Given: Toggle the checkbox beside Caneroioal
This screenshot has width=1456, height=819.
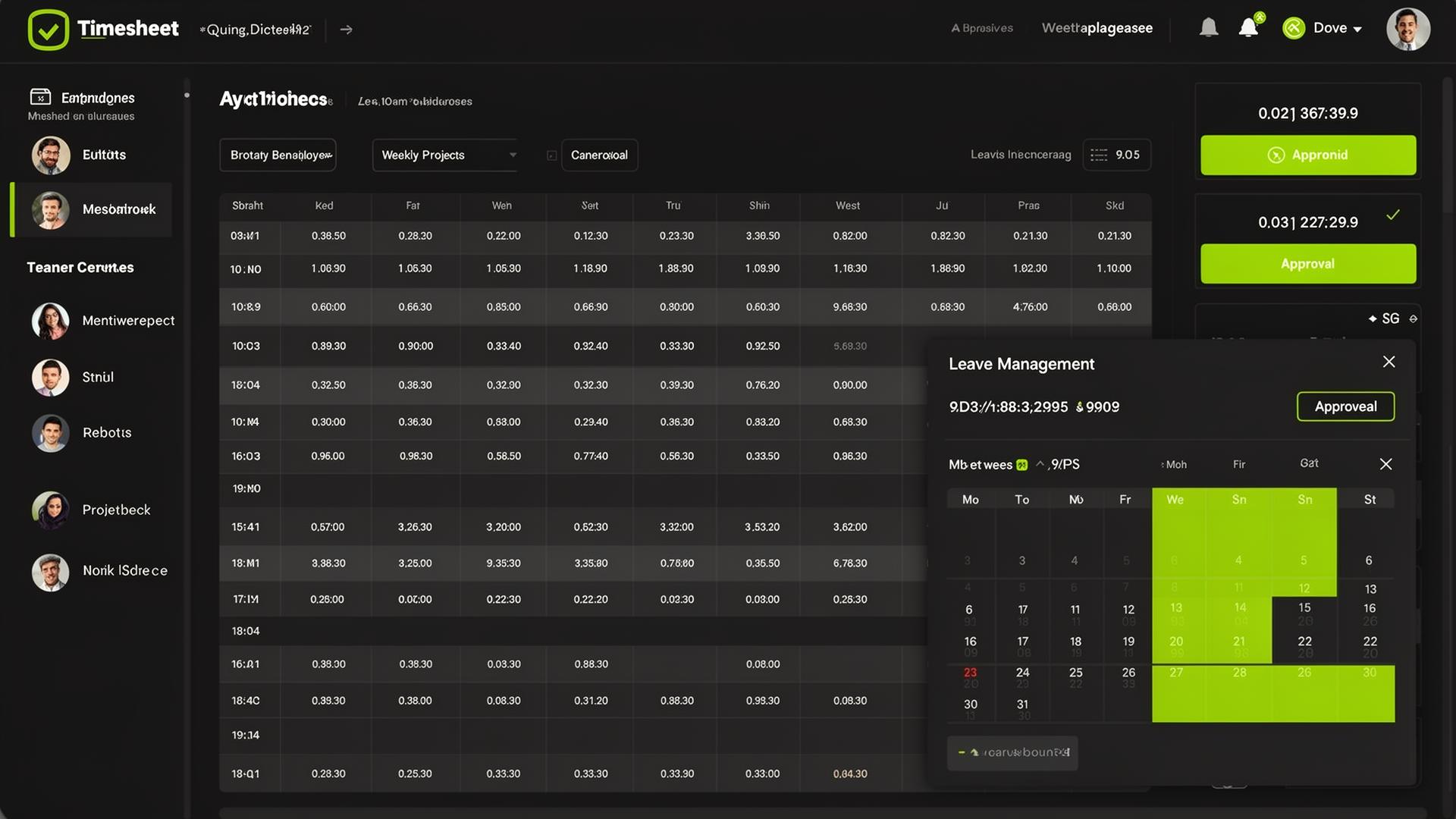Looking at the screenshot, I should click(552, 155).
